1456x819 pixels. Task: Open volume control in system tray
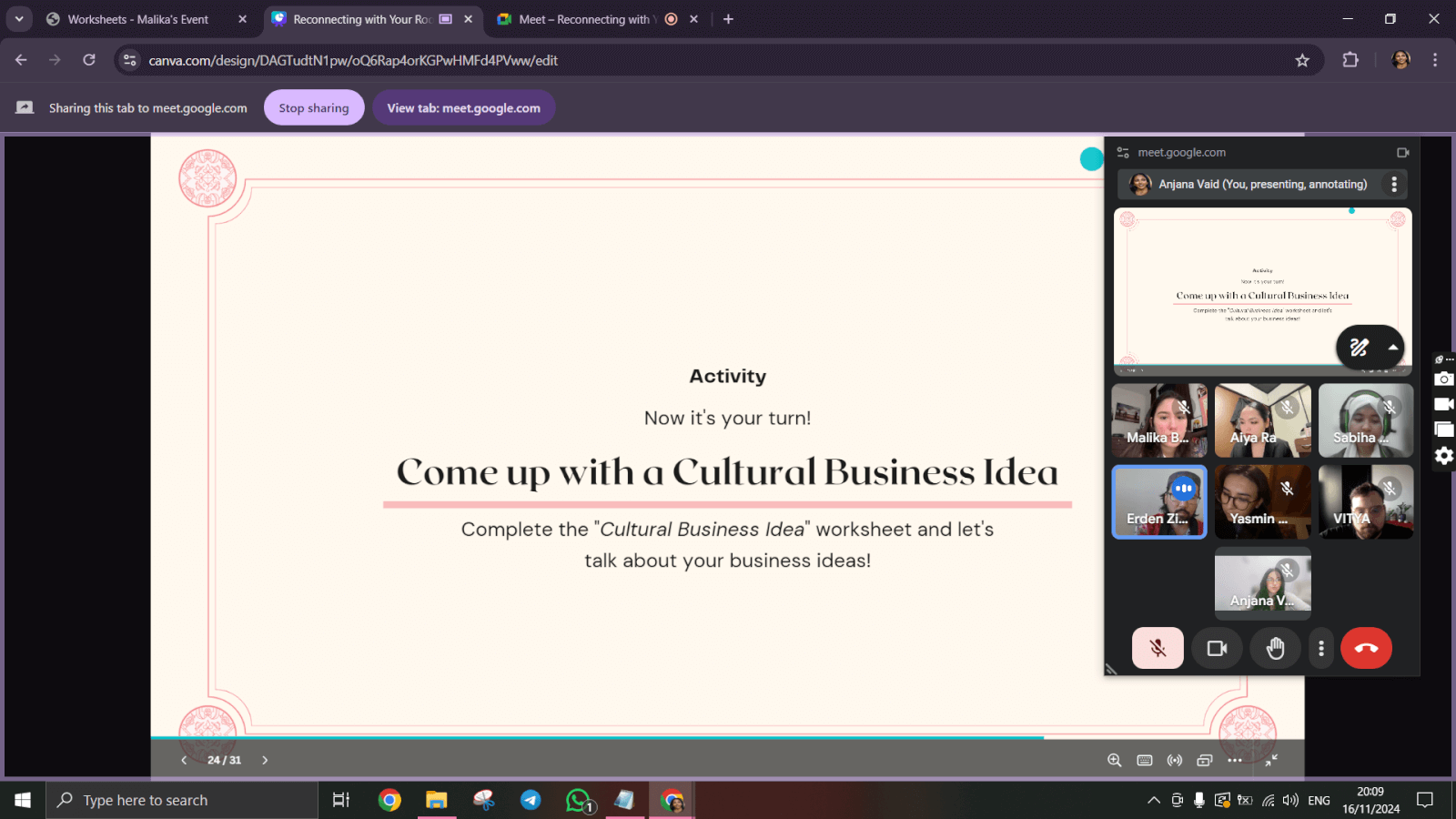[x=1290, y=800]
